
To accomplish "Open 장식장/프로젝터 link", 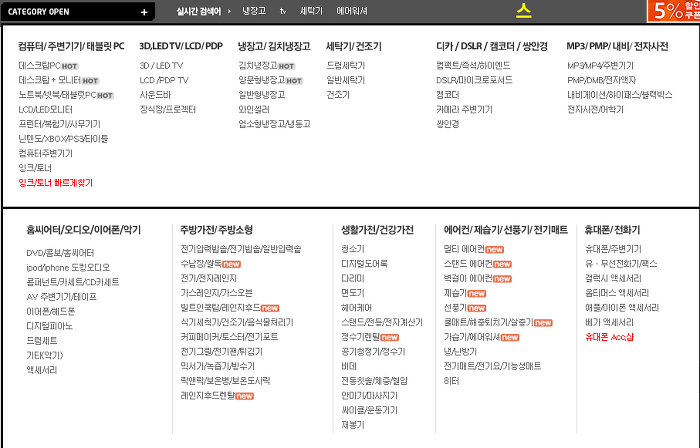I will pos(167,110).
